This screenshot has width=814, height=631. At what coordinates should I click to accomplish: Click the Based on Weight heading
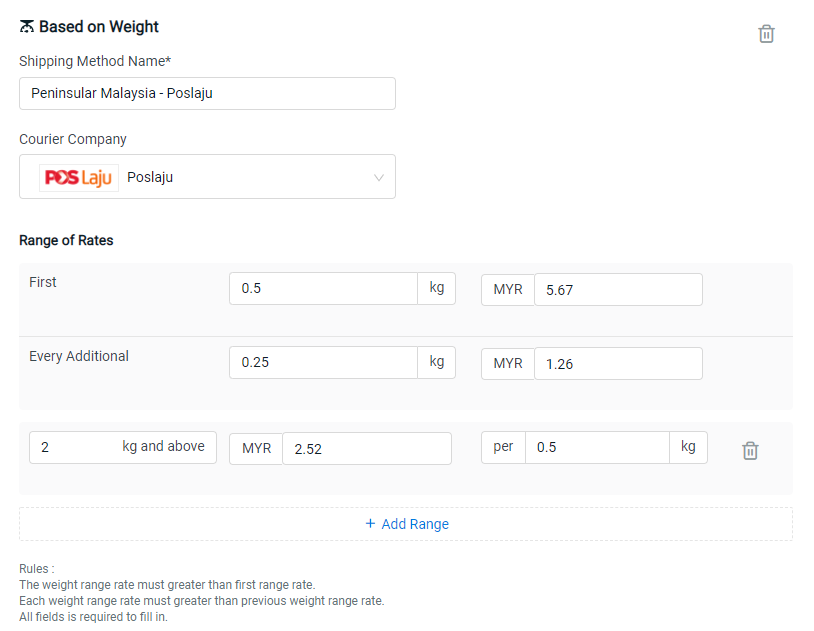[99, 26]
